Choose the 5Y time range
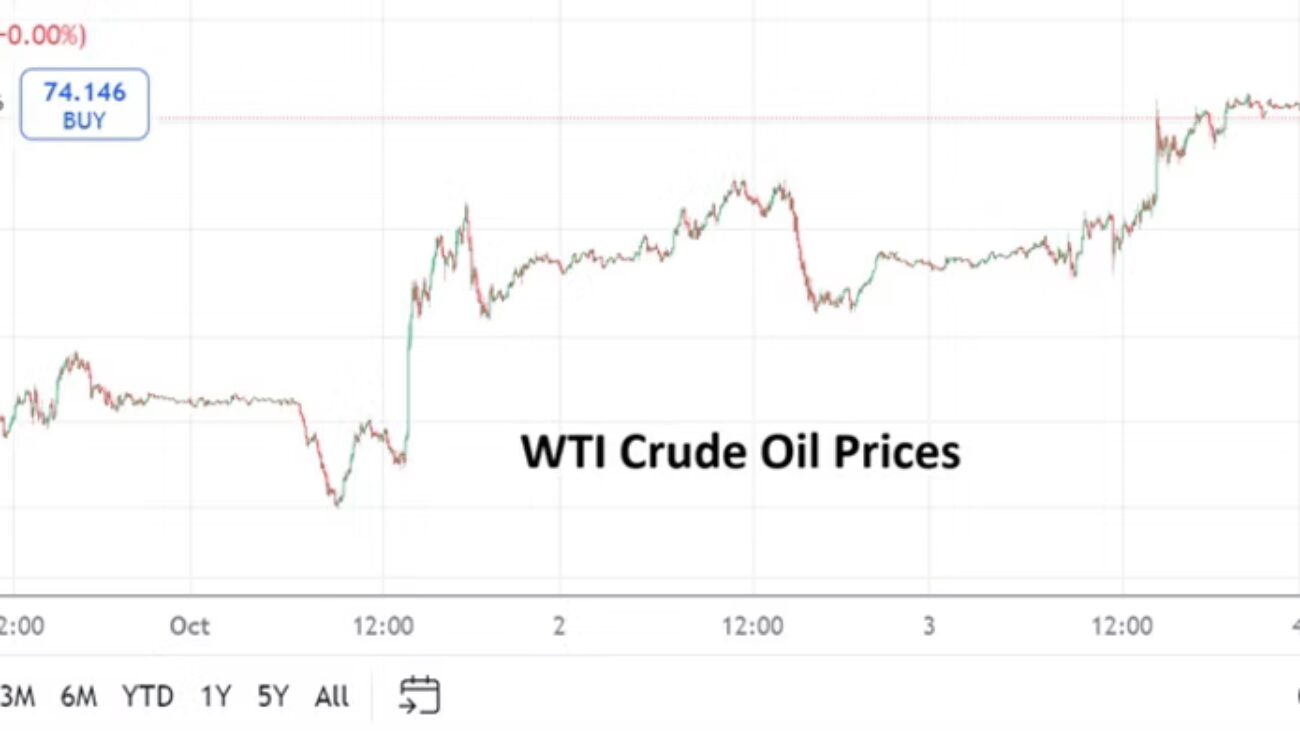Viewport: 1300px width, 731px height. pos(273,696)
